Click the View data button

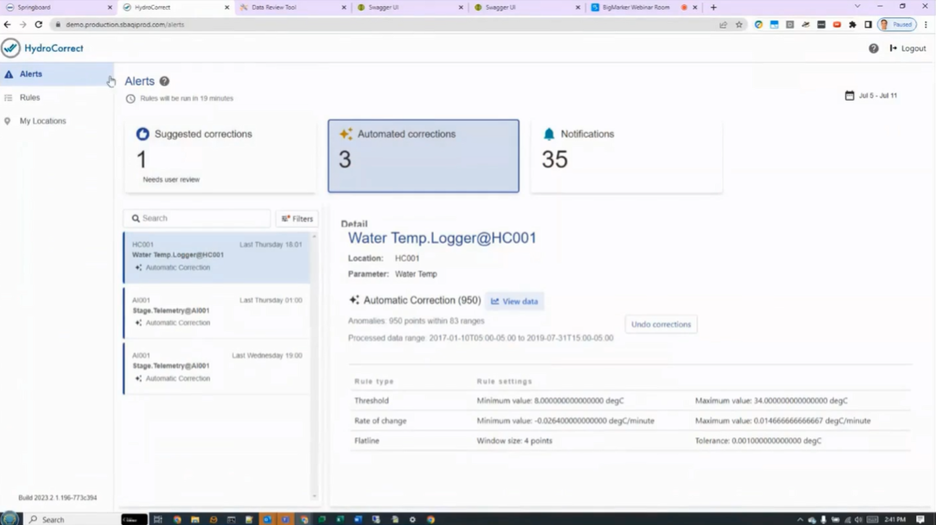coord(515,302)
